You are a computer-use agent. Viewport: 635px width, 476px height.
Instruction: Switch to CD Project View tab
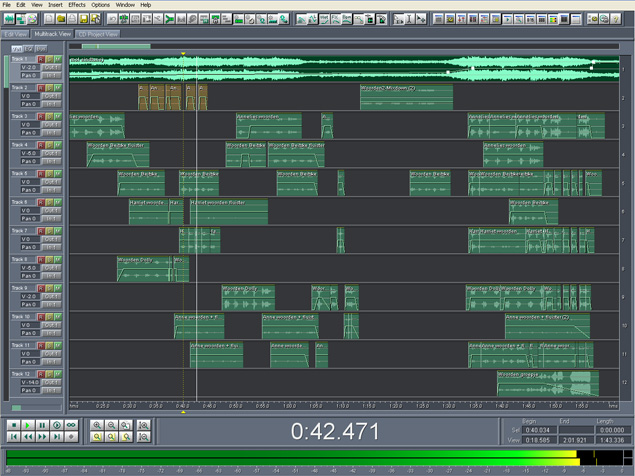[x=98, y=33]
